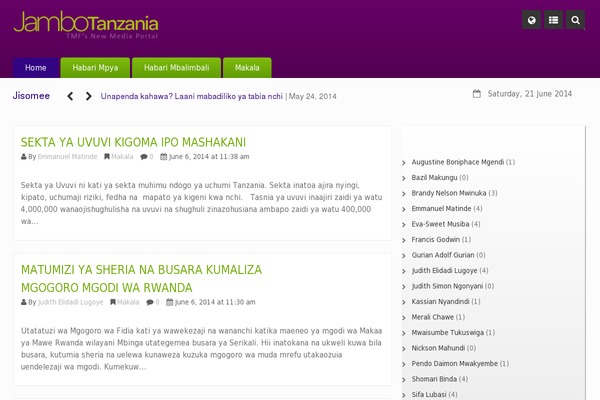Select Pendo Daimon Mwakyembe in the author list
The height and width of the screenshot is (400, 600).
[x=455, y=364]
